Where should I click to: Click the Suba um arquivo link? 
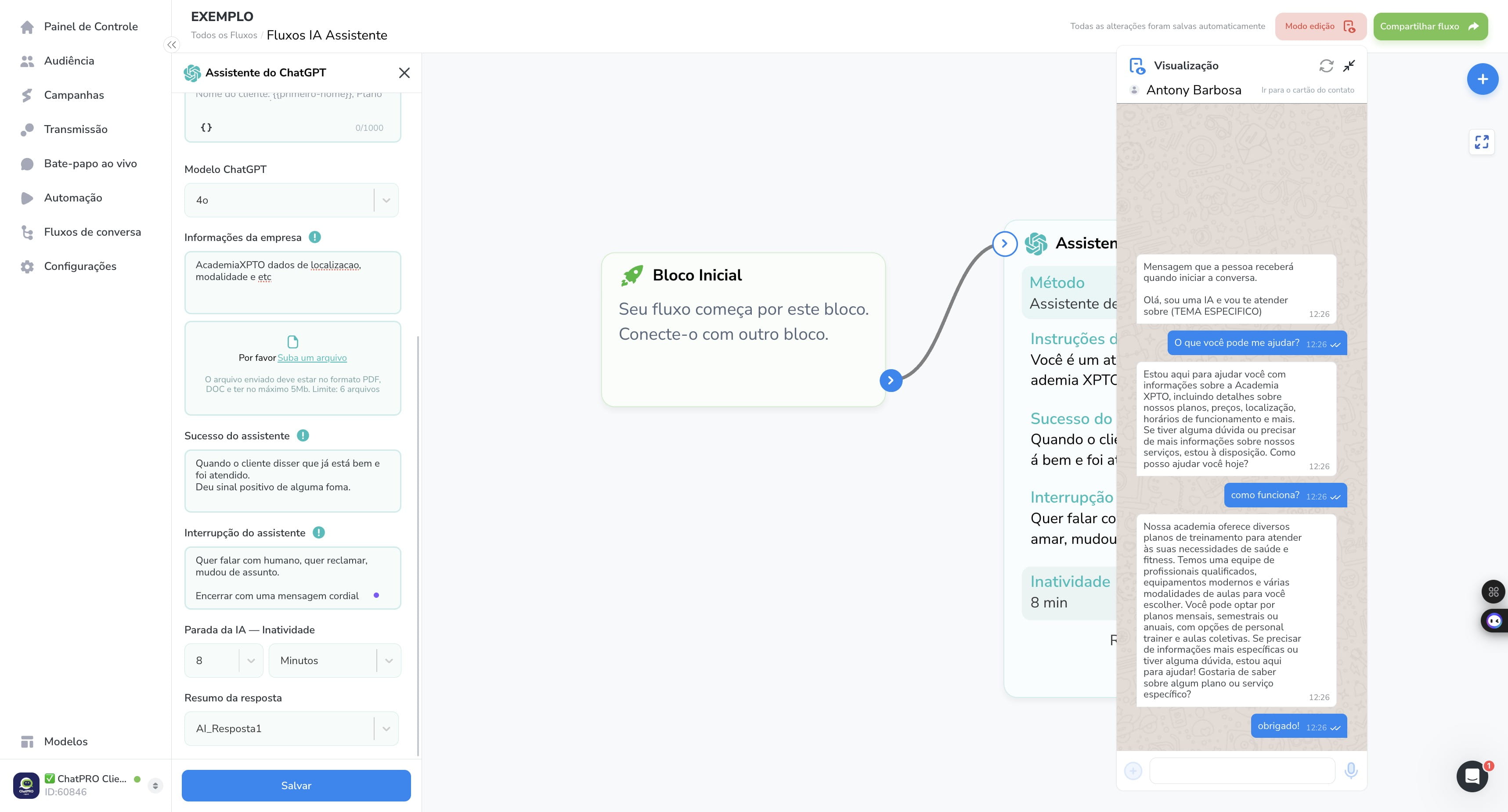click(312, 357)
